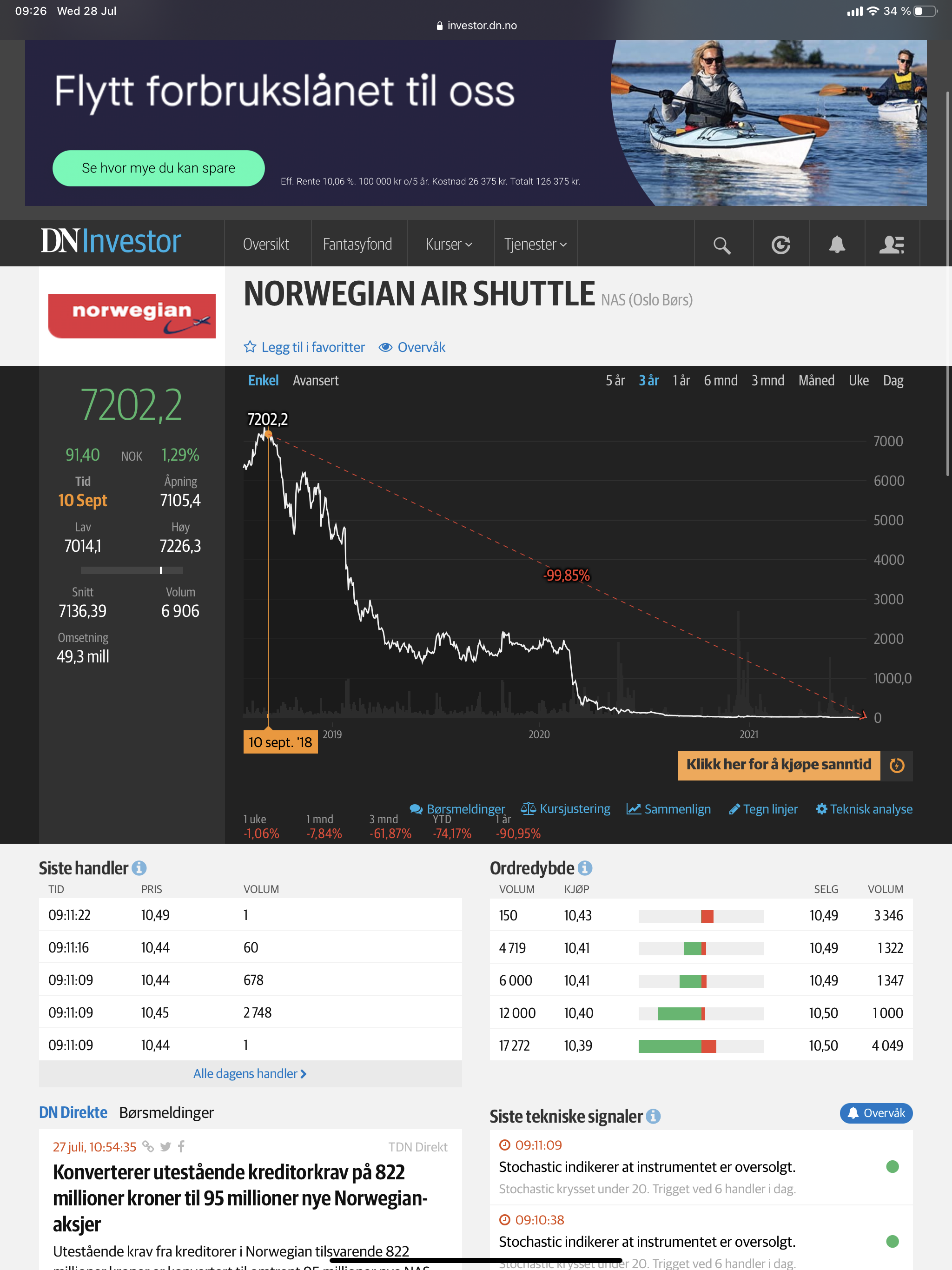Open the user profile icon
This screenshot has height=1270, width=952.
click(892, 245)
